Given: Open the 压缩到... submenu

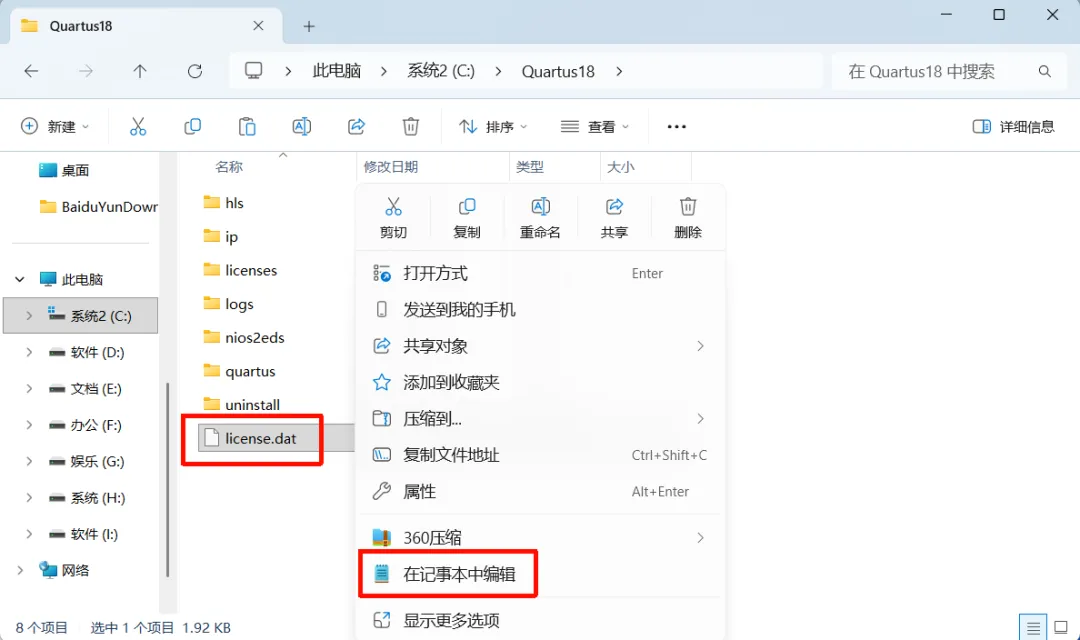Looking at the screenshot, I should pyautogui.click(x=541, y=419).
